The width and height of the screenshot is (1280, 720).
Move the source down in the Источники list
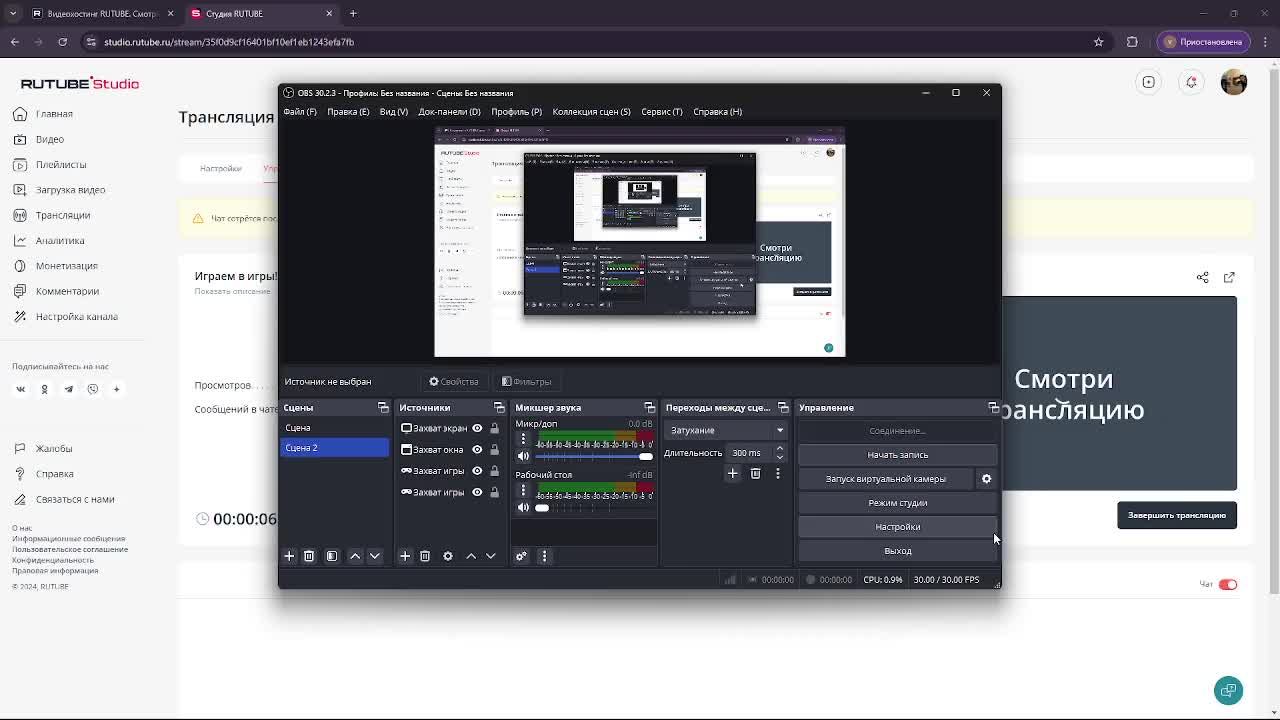point(491,556)
